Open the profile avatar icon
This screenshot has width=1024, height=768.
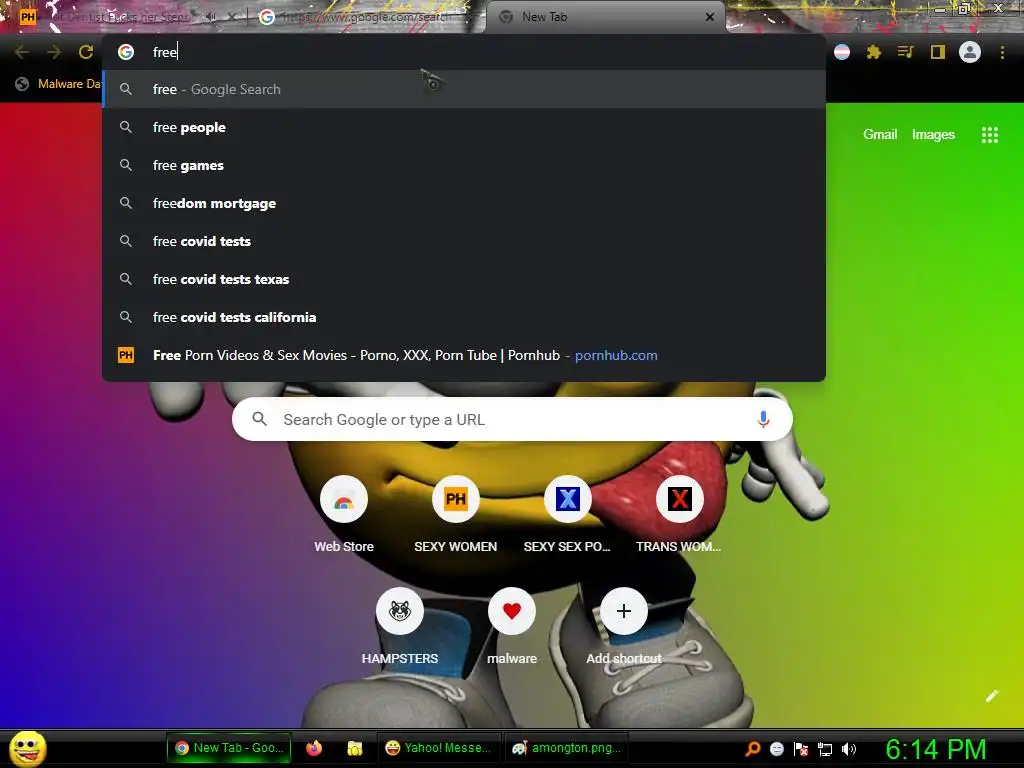coord(970,52)
